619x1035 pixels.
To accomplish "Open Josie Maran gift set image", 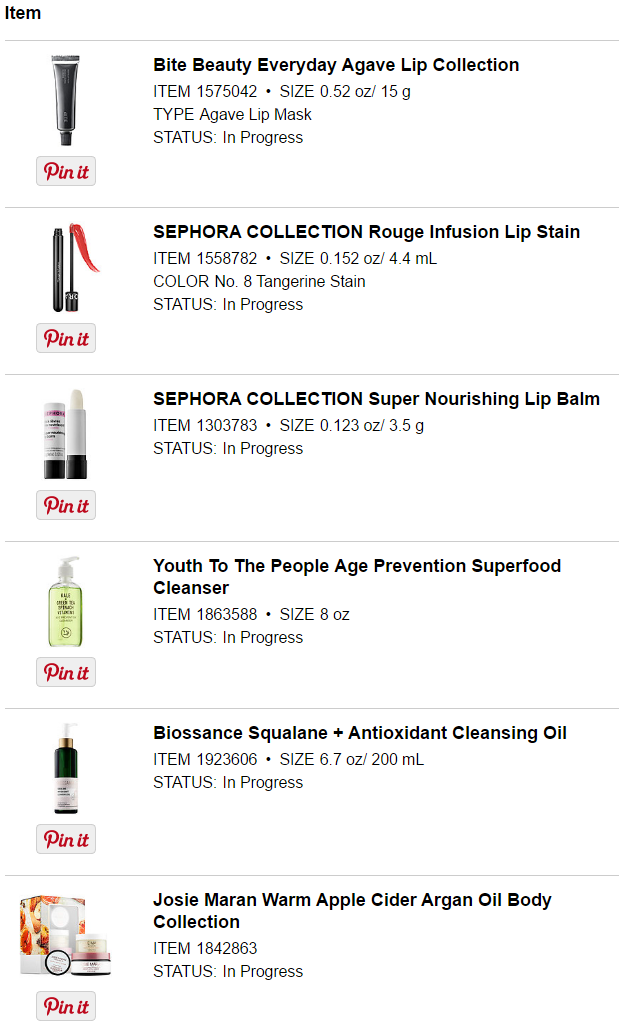I will pyautogui.click(x=66, y=935).
